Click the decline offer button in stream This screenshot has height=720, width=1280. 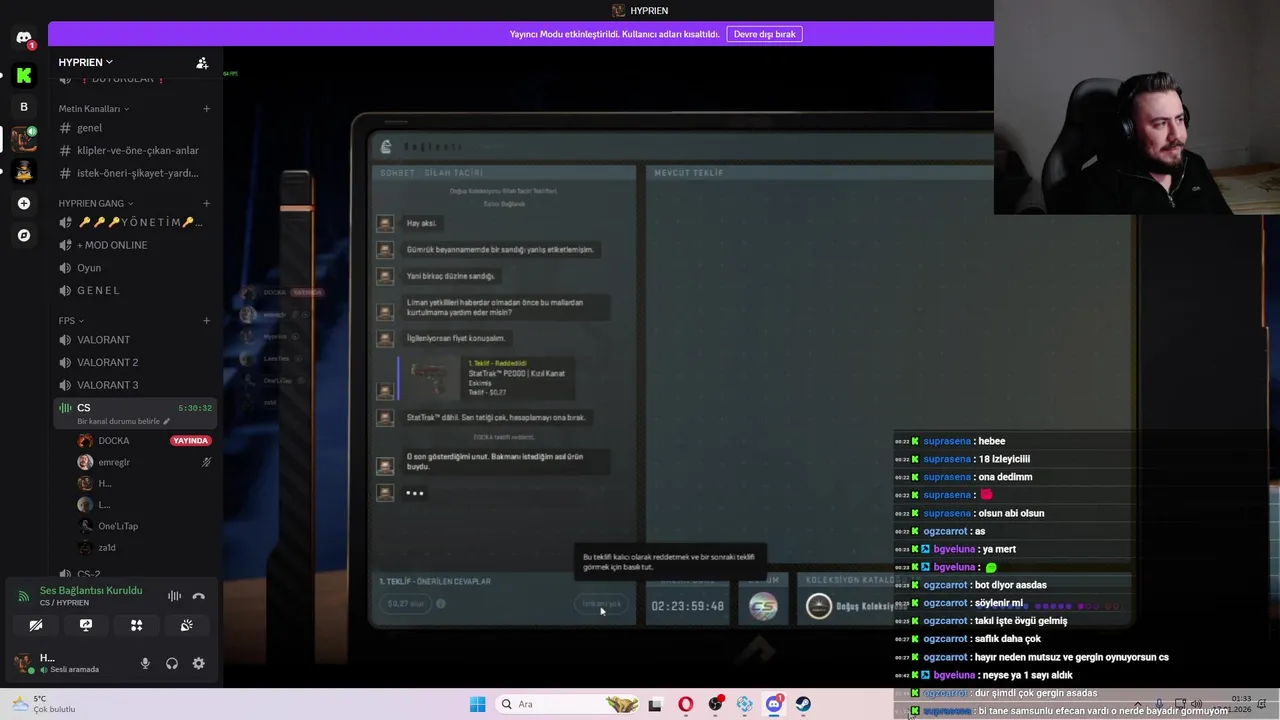point(602,604)
